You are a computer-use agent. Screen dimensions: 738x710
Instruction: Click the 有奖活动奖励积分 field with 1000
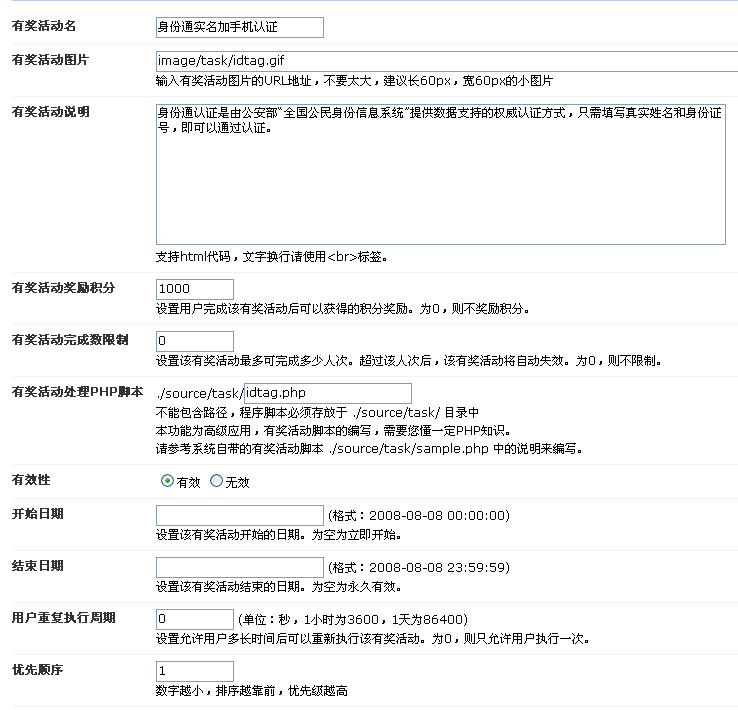(x=194, y=289)
